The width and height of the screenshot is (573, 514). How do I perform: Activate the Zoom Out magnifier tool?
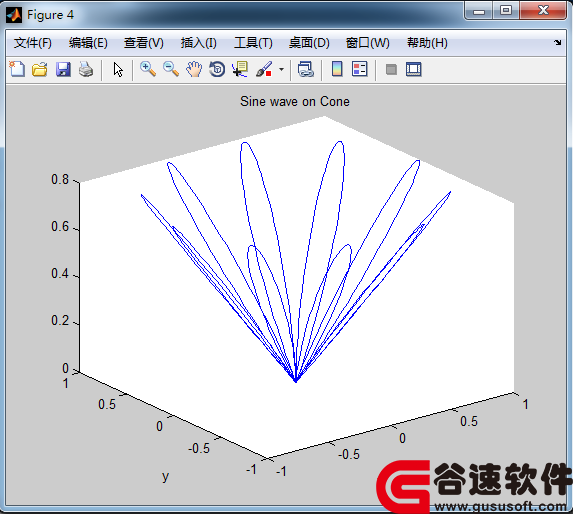171,69
